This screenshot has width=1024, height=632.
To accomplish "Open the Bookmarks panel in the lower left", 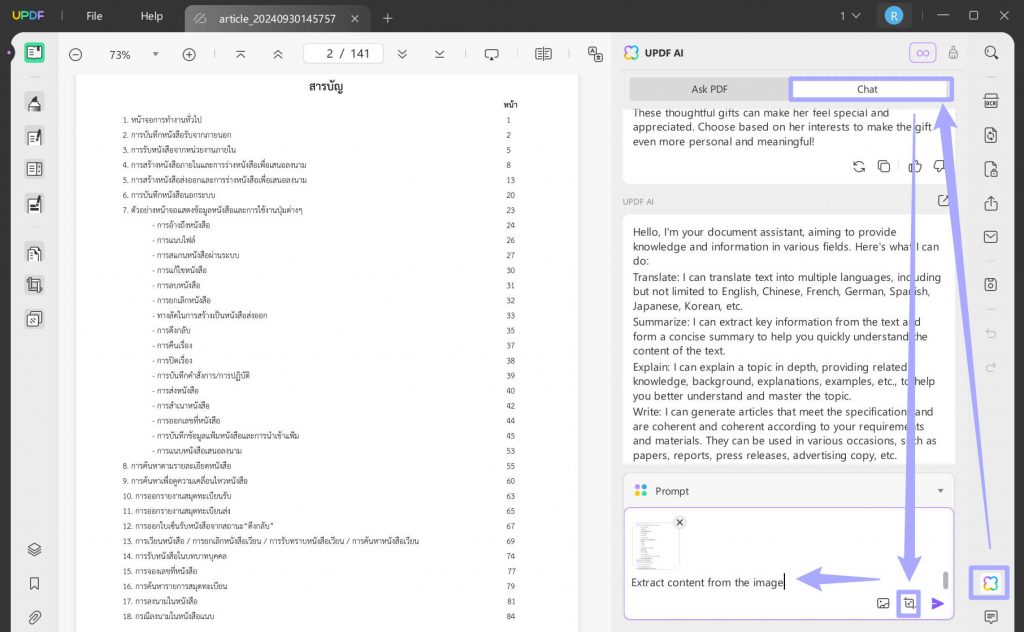I will (35, 583).
